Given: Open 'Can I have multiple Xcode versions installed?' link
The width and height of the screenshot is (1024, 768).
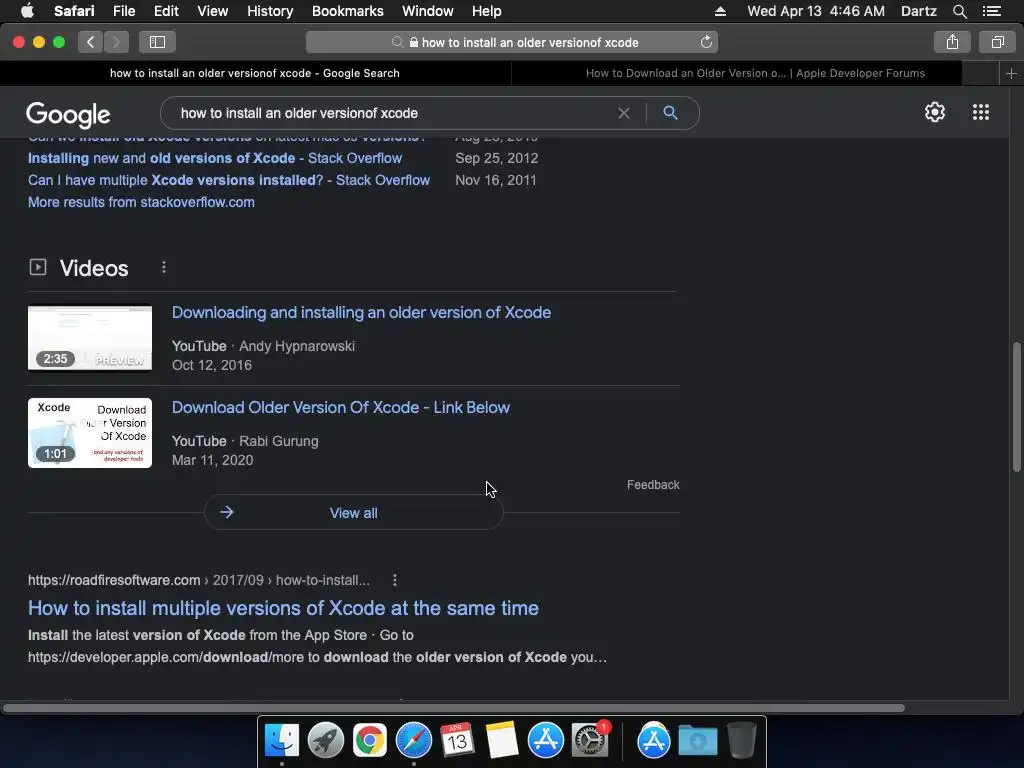Looking at the screenshot, I should tap(229, 180).
